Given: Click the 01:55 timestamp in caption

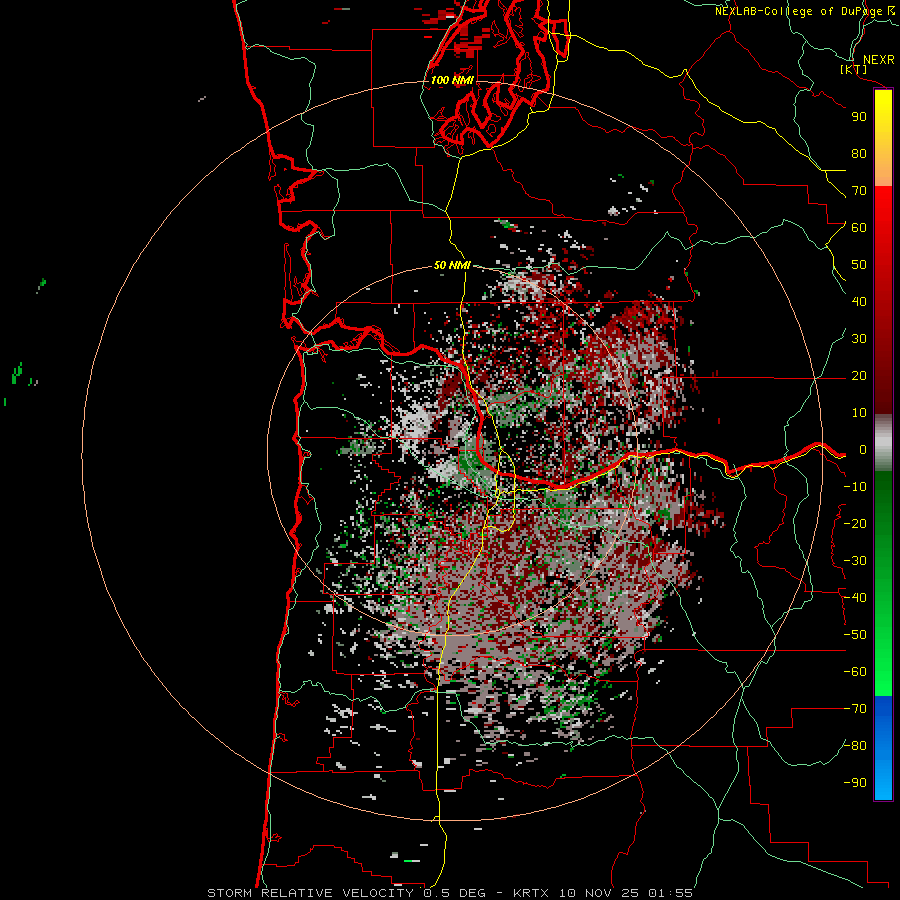Looking at the screenshot, I should coord(670,893).
